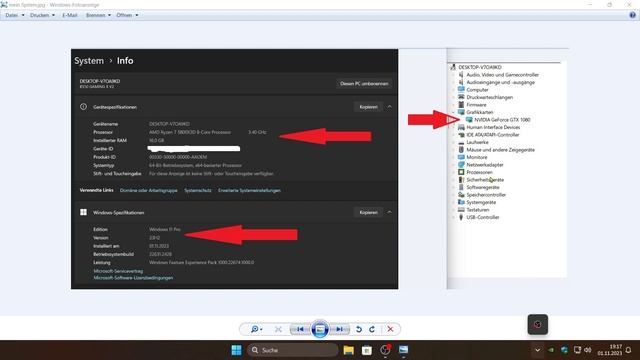Click Kopieren beside Gerätespezifikationen in the image
Screen dimensions: 640x360
pos(368,107)
